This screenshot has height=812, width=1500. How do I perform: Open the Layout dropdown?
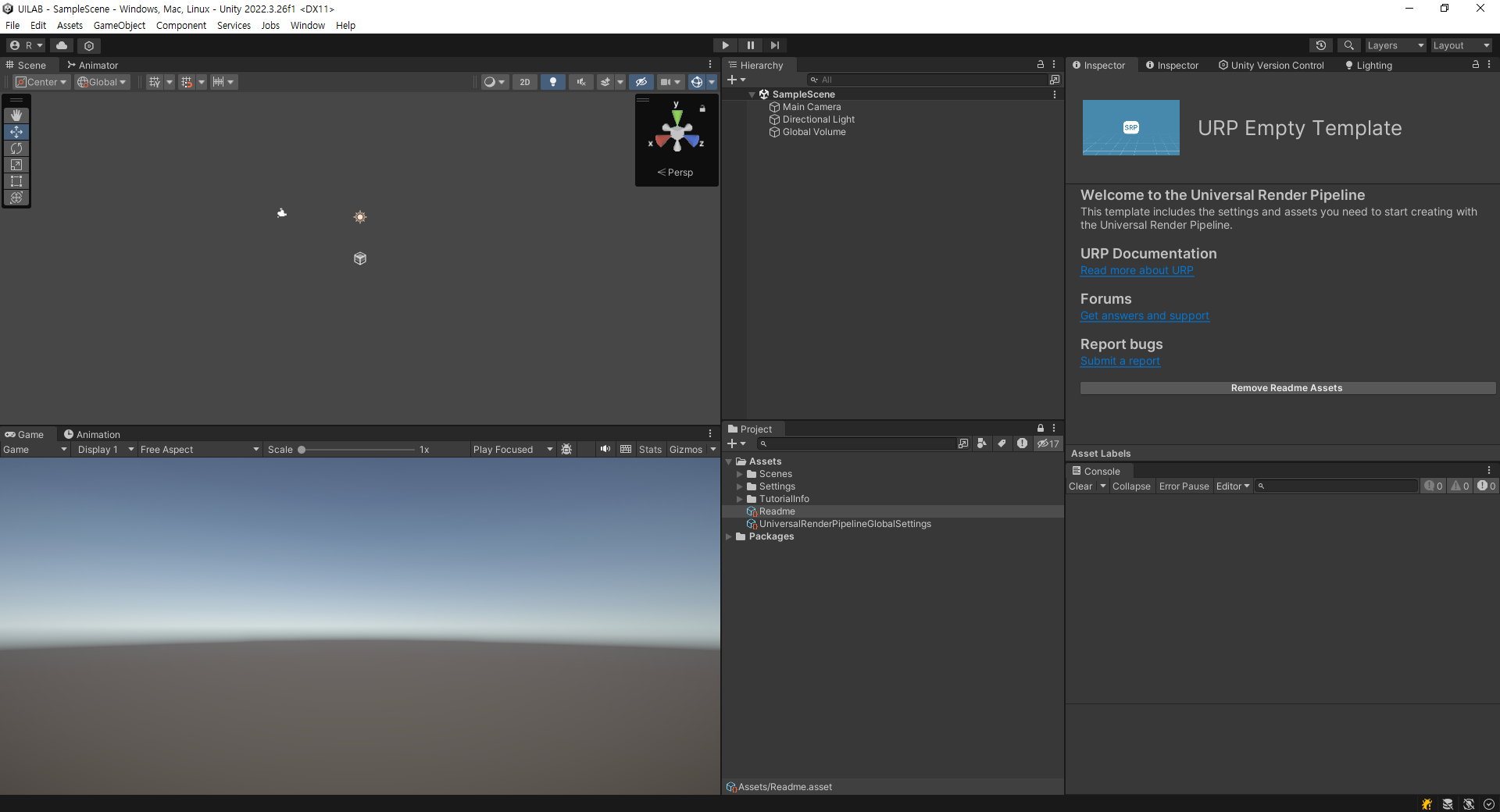[1459, 45]
